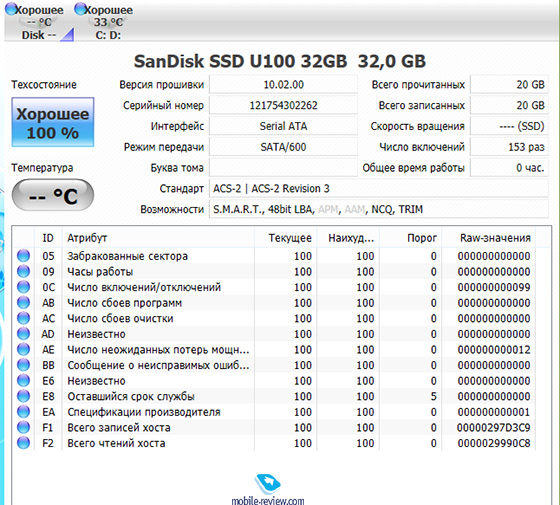560x505 pixels.
Task: Click the health orb of the C: D: entry
Action: point(80,9)
